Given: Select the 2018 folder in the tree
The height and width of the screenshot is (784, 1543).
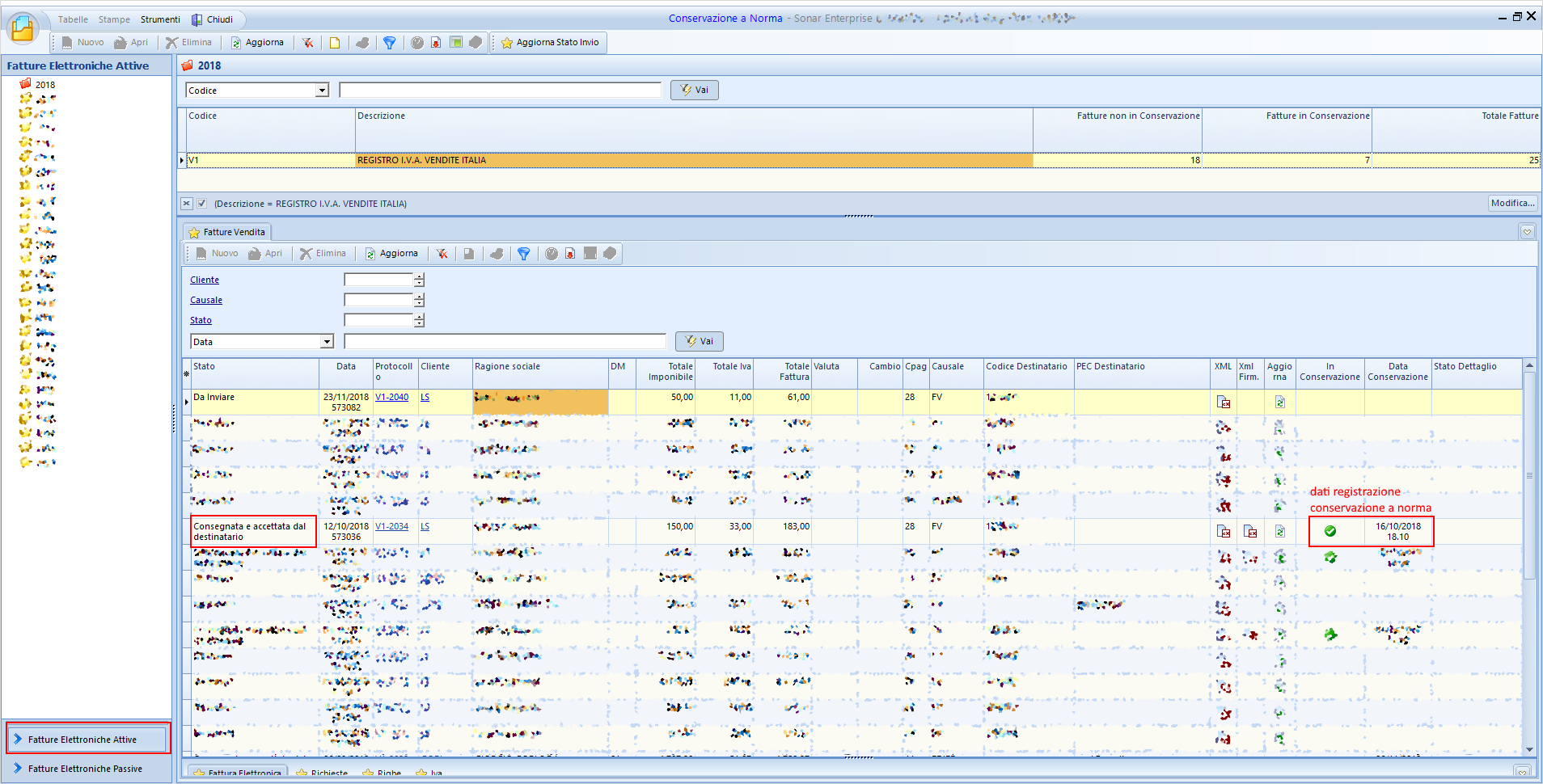Looking at the screenshot, I should point(44,84).
